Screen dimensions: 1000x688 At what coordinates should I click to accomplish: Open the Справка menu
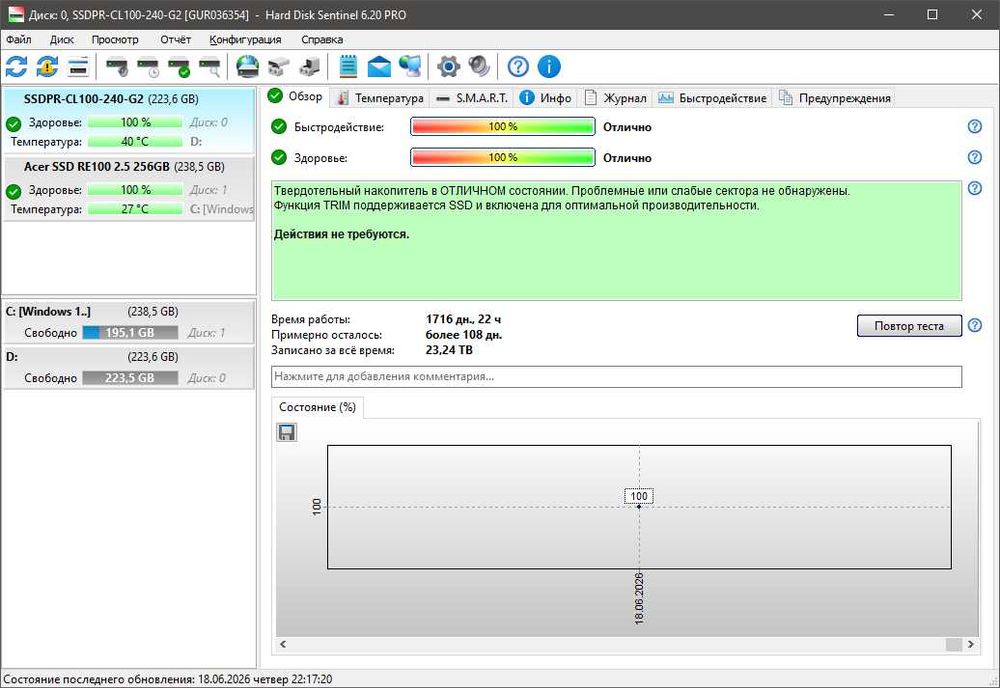(x=322, y=40)
